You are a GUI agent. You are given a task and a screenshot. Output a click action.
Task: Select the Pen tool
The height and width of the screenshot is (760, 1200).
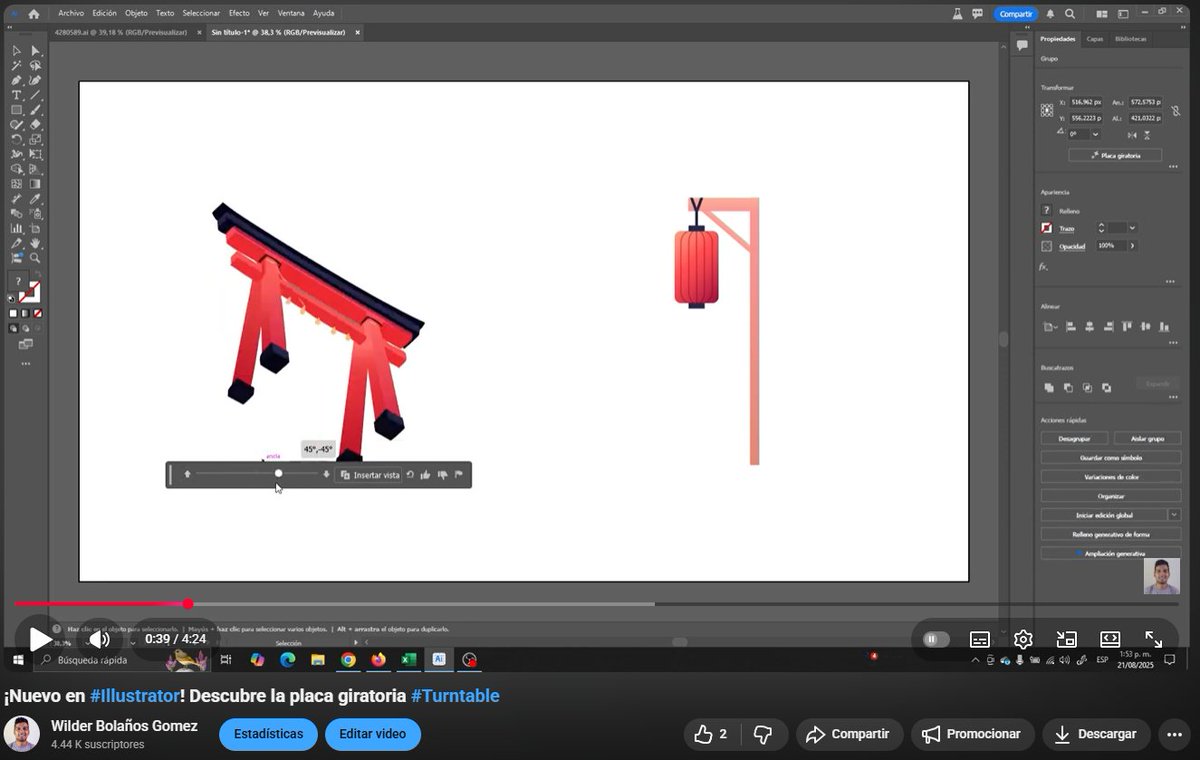(17, 80)
